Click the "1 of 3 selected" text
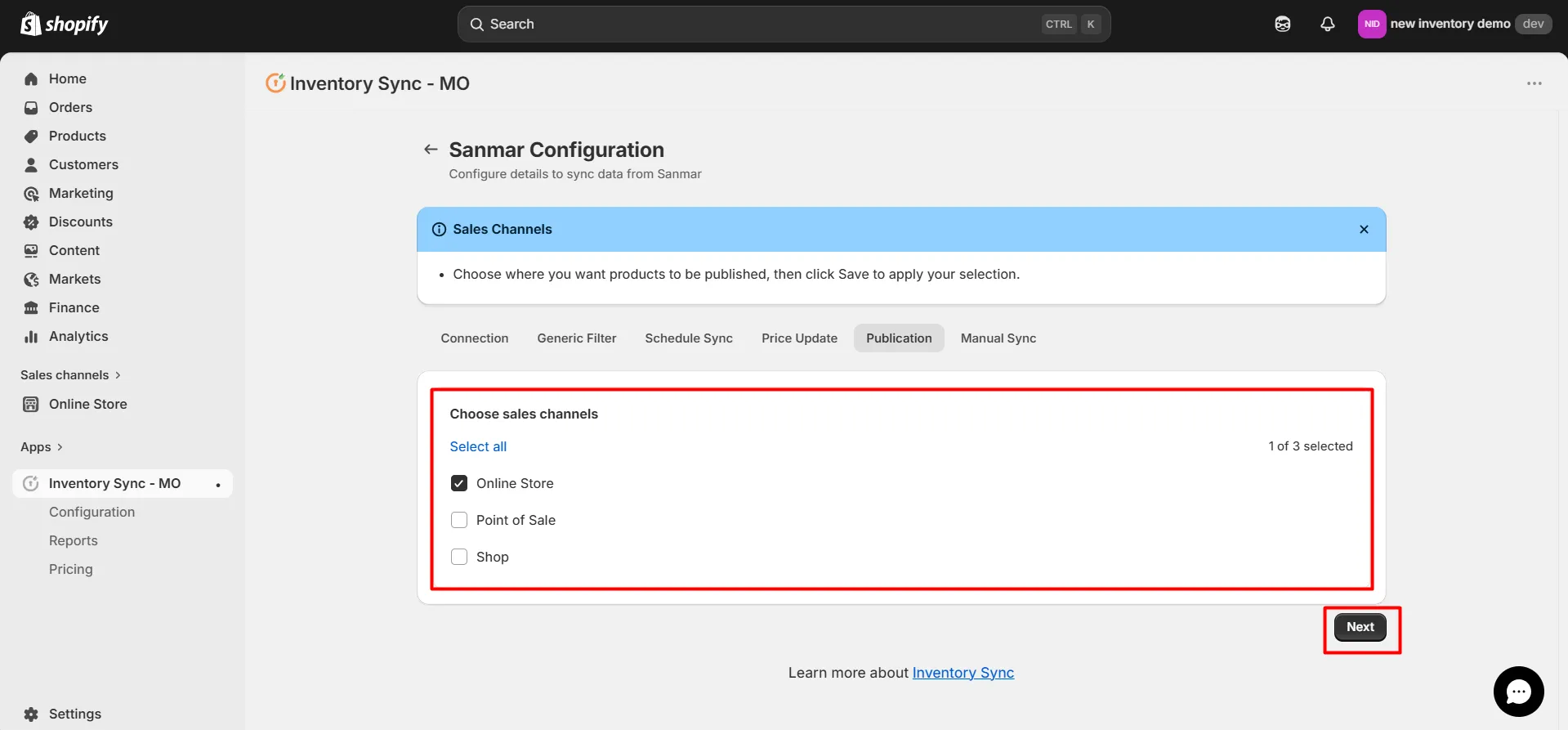Image resolution: width=1568 pixels, height=730 pixels. click(x=1311, y=446)
